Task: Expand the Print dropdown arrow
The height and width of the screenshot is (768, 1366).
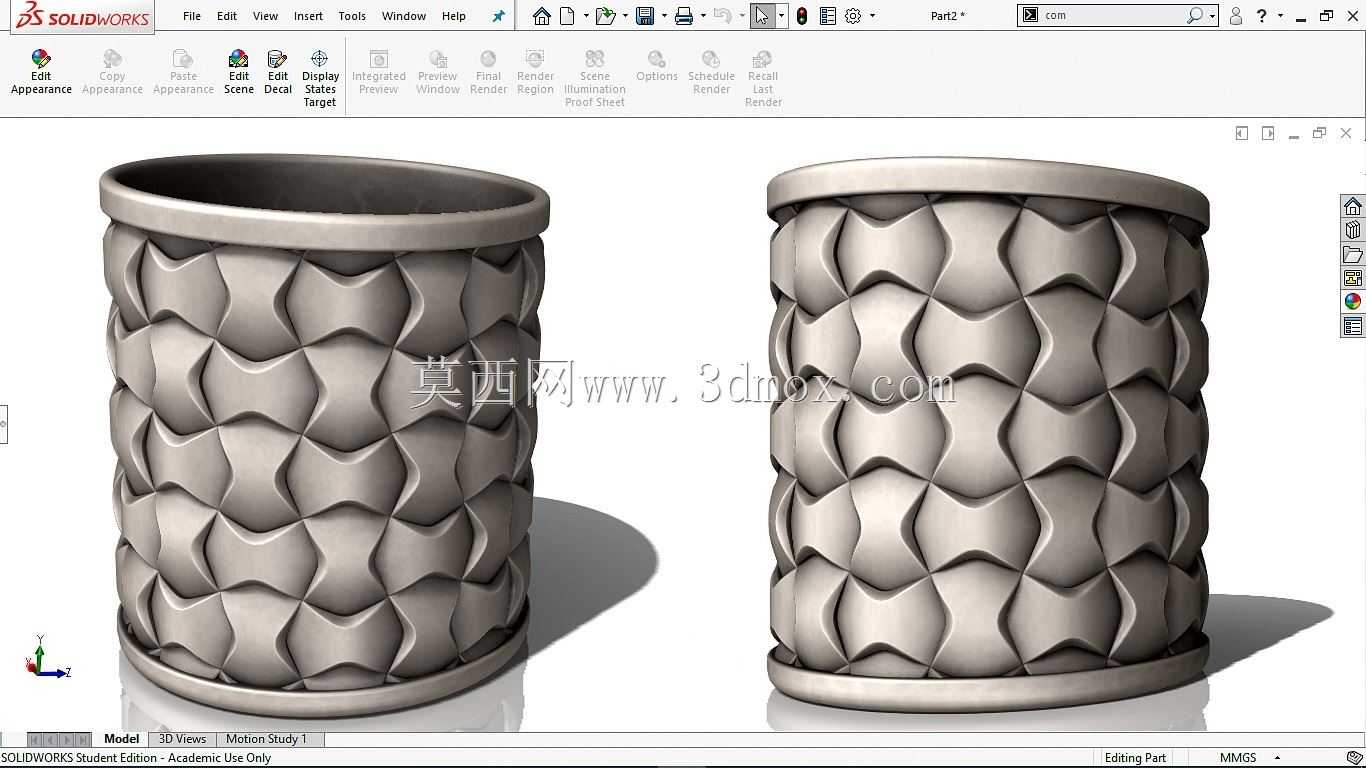Action: click(703, 16)
